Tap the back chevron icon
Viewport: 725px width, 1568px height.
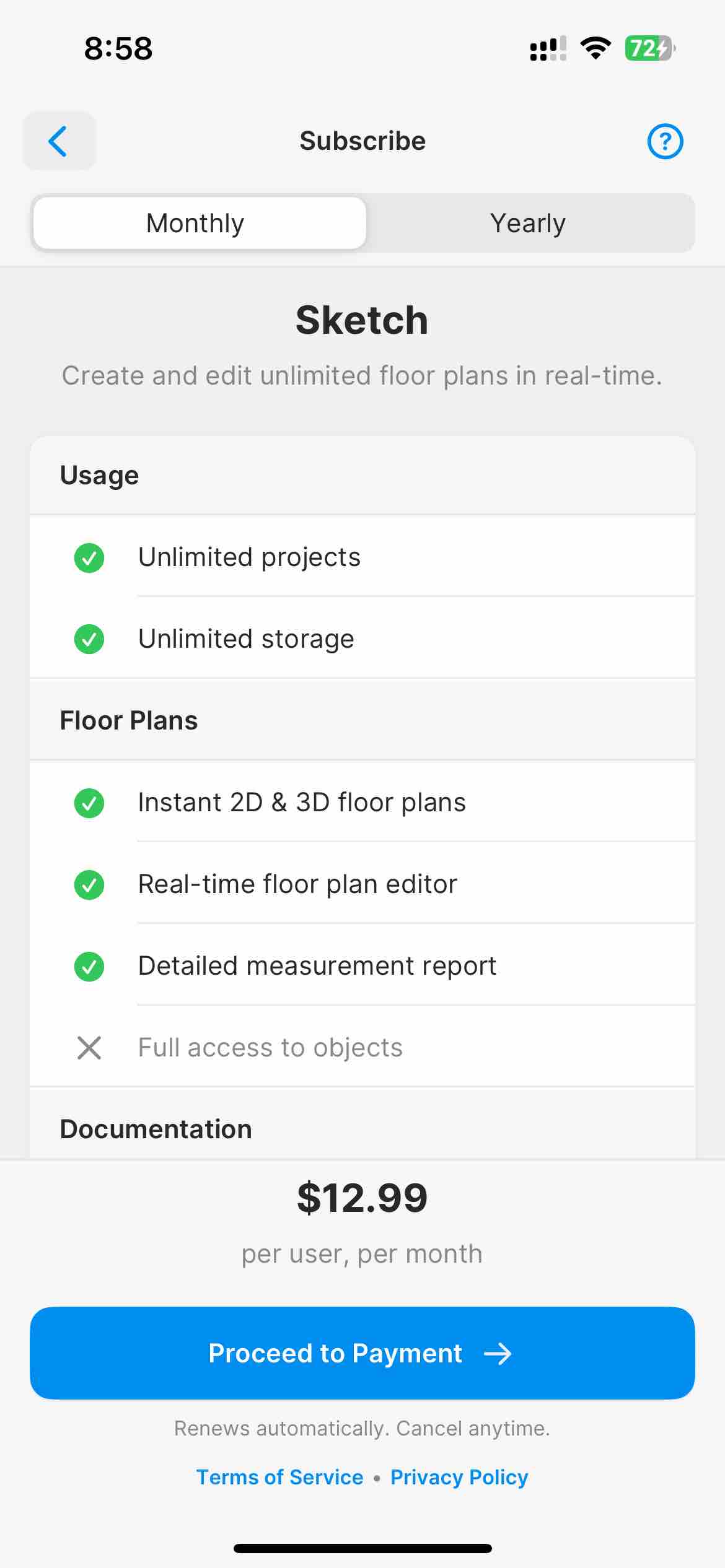coord(59,141)
